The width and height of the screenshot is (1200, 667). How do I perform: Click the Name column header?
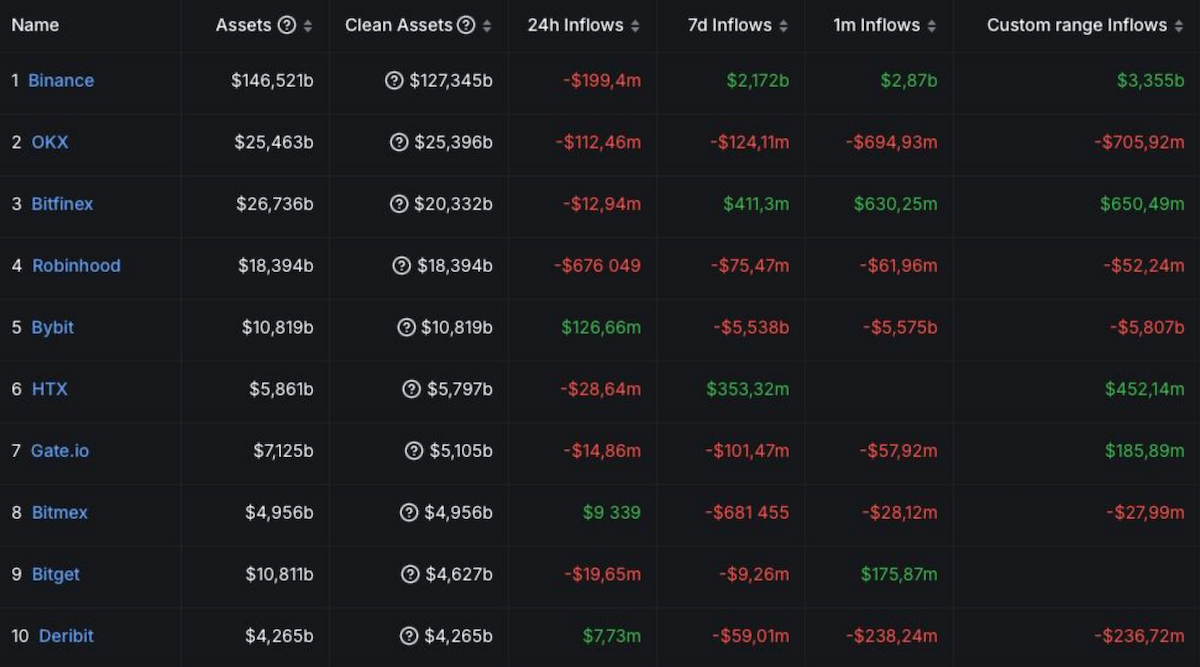point(35,25)
